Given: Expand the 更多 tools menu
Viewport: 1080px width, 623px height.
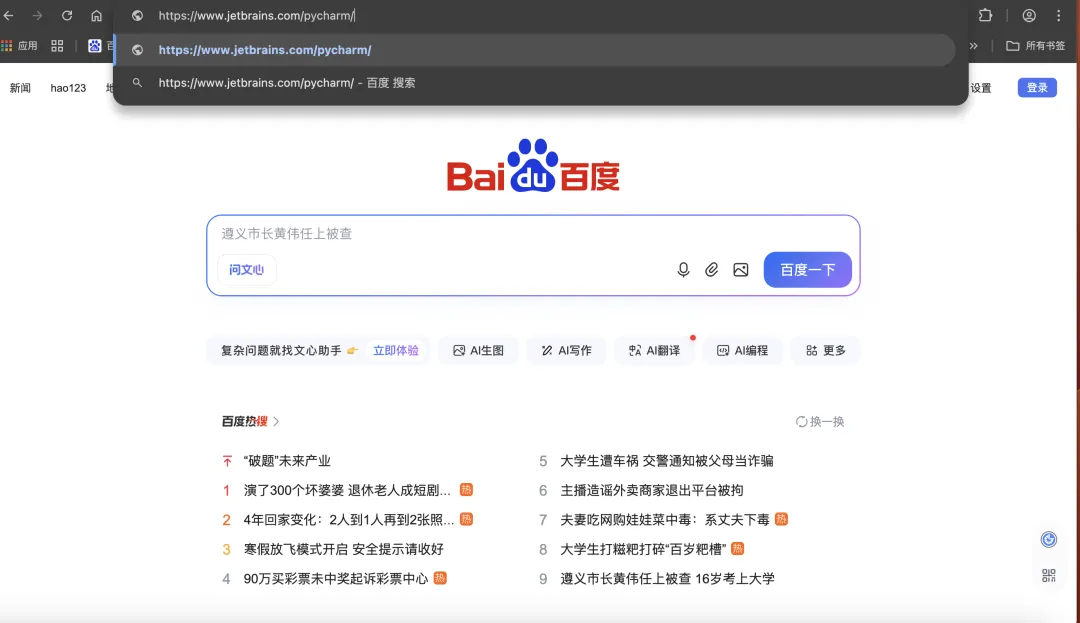Looking at the screenshot, I should 826,350.
